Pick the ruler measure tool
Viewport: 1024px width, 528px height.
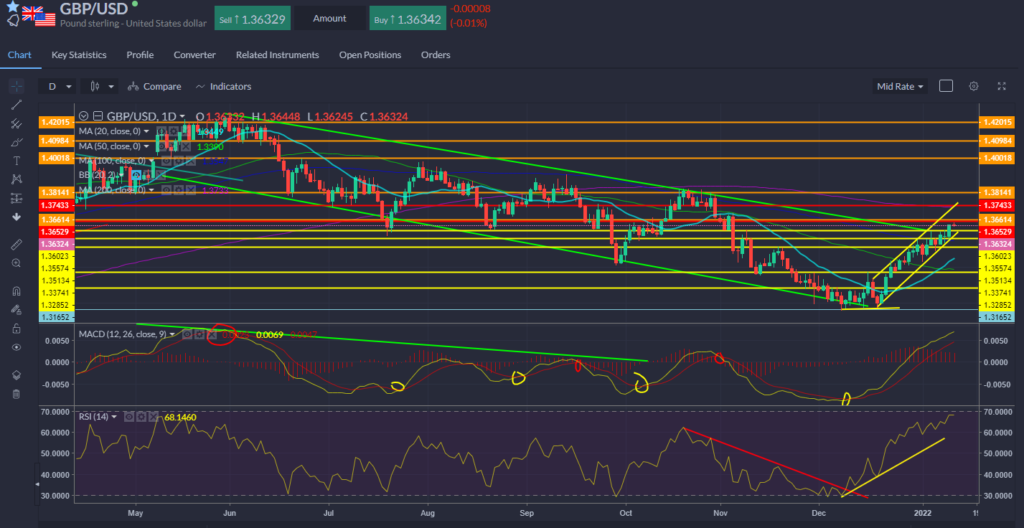pos(15,244)
